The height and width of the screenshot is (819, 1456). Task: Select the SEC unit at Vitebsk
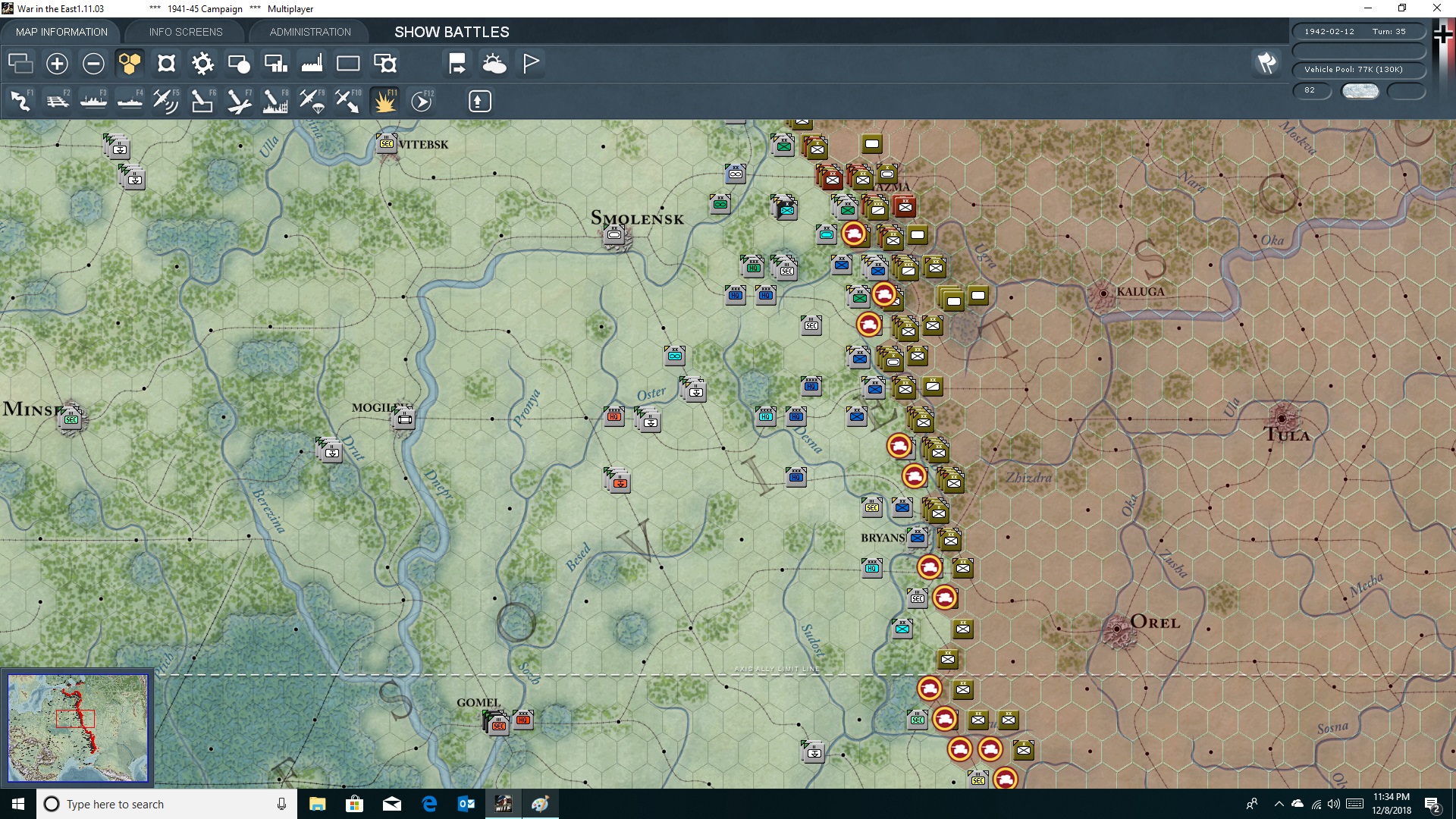pyautogui.click(x=387, y=143)
